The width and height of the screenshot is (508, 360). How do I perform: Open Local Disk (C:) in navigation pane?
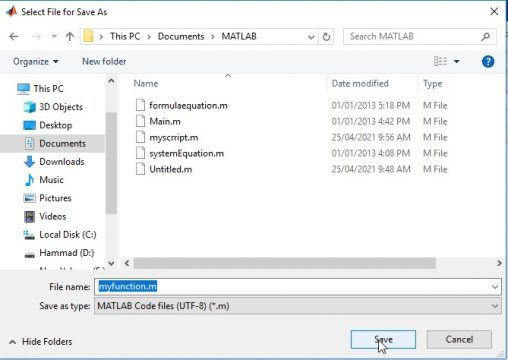[68, 235]
